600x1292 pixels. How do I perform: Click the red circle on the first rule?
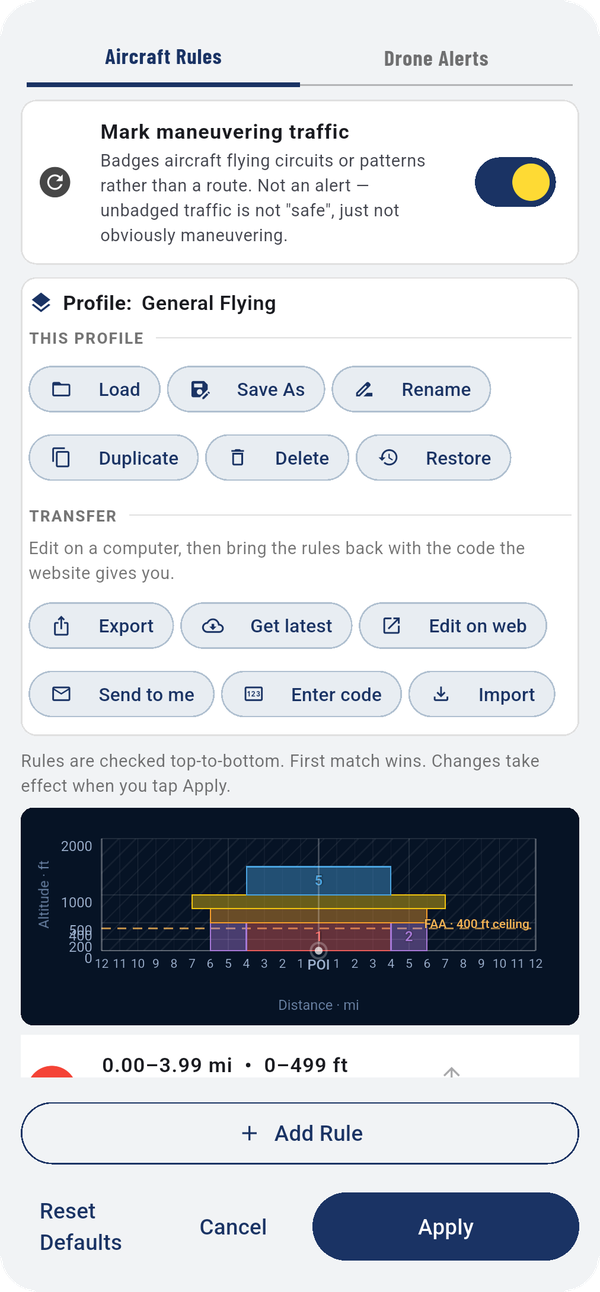(x=52, y=1072)
